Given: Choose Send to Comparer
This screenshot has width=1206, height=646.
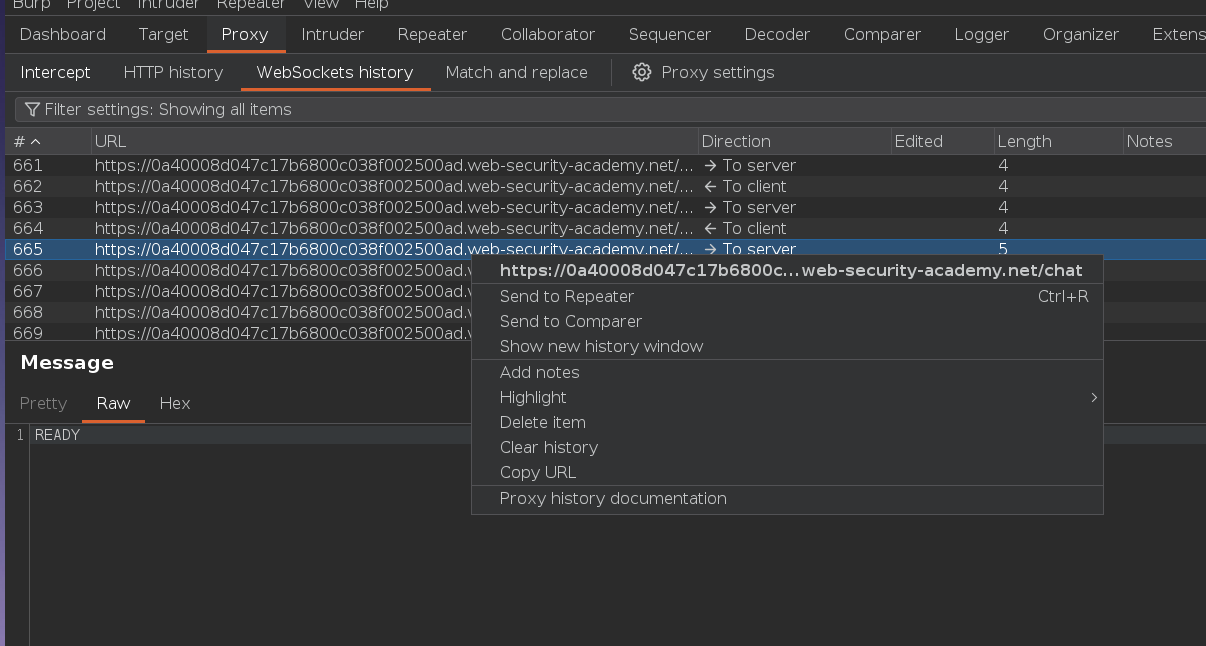Looking at the screenshot, I should pyautogui.click(x=787, y=321).
